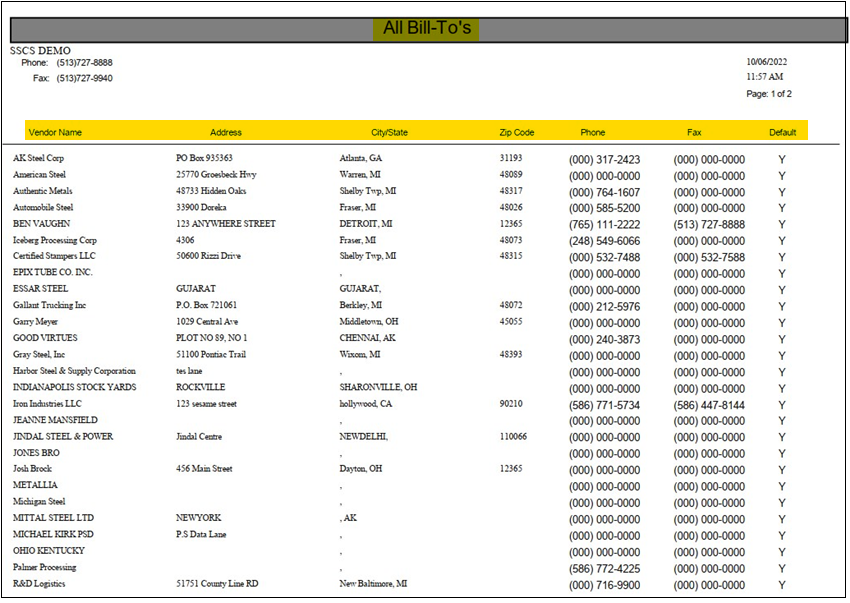Click address 48733 Hidden Oaks
This screenshot has width=850, height=603.
click(211, 190)
